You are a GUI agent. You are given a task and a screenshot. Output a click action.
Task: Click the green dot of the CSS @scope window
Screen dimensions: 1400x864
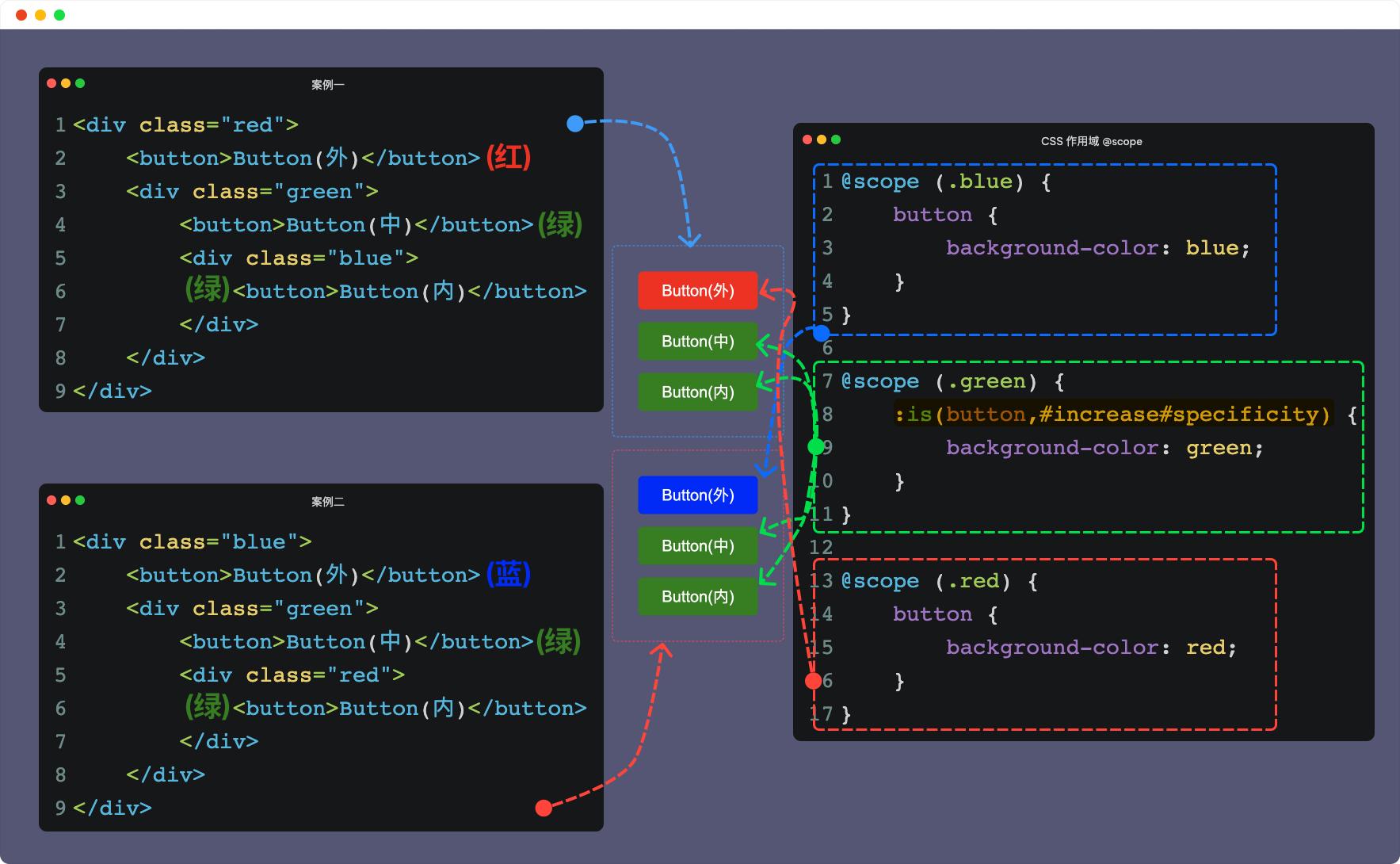click(836, 140)
